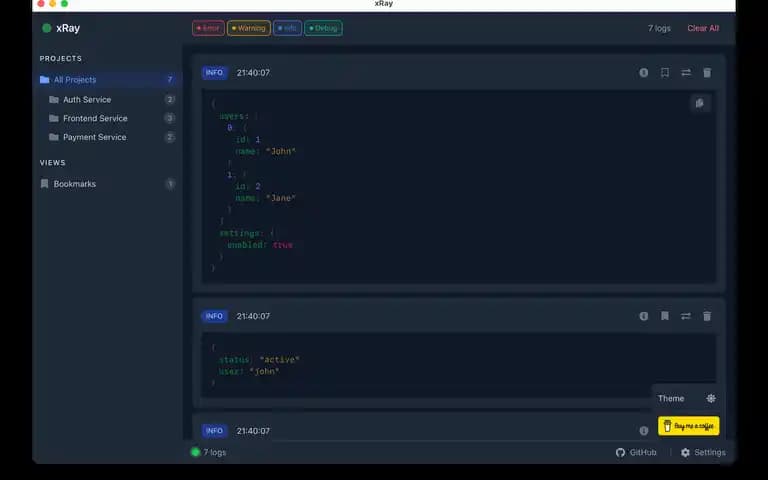
Task: Click the All Projects folder icon
Action: [x=45, y=79]
